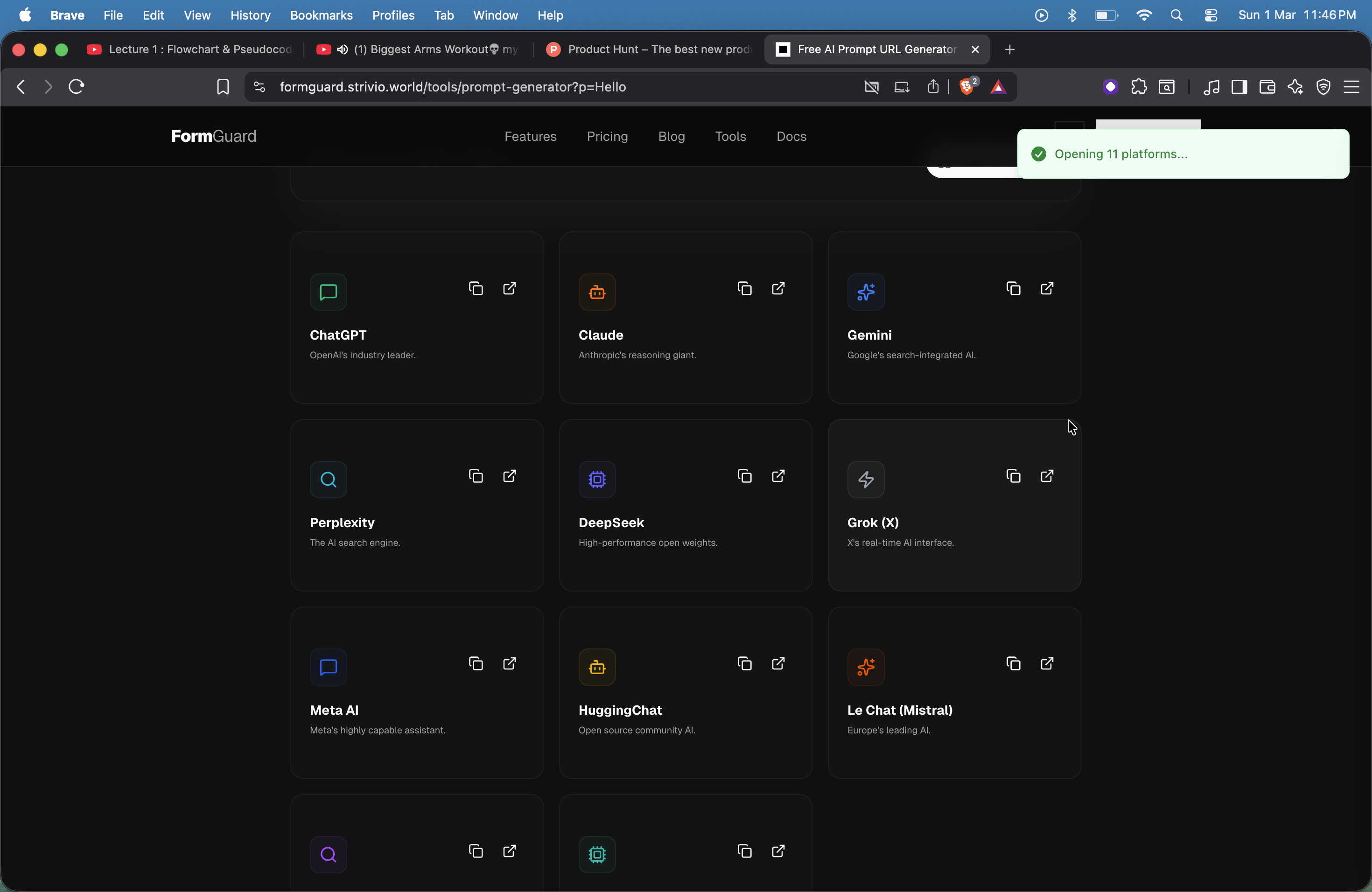
Task: Copy the ChatGPT prompt URL
Action: click(476, 288)
